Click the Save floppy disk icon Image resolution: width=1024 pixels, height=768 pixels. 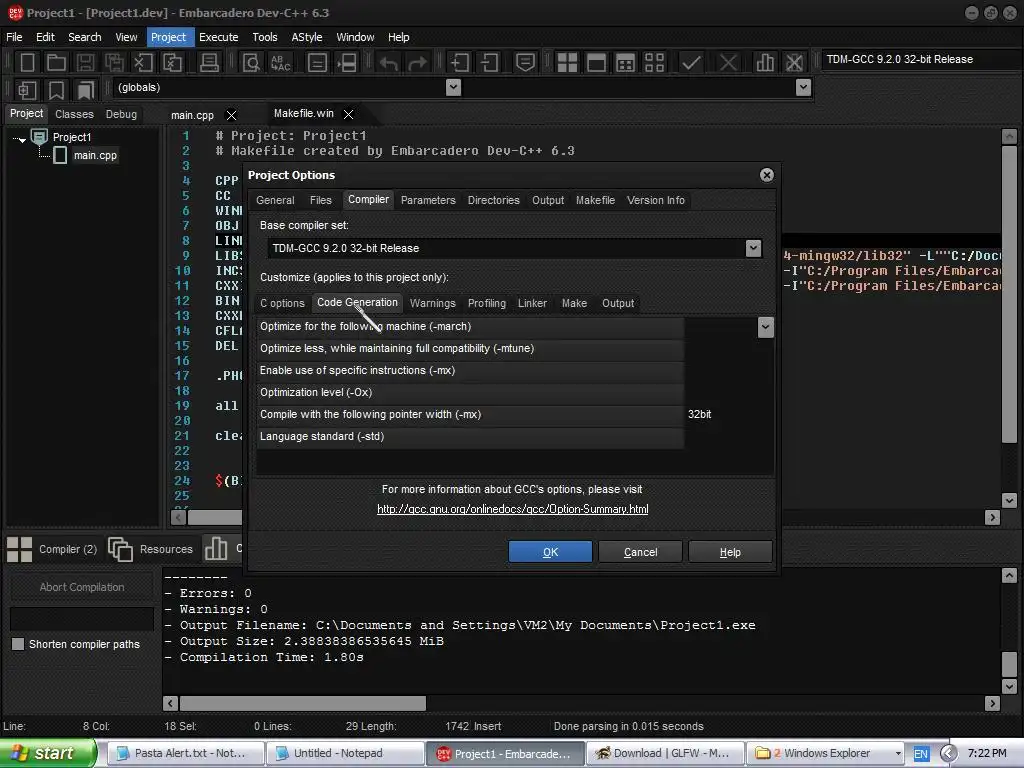85,63
